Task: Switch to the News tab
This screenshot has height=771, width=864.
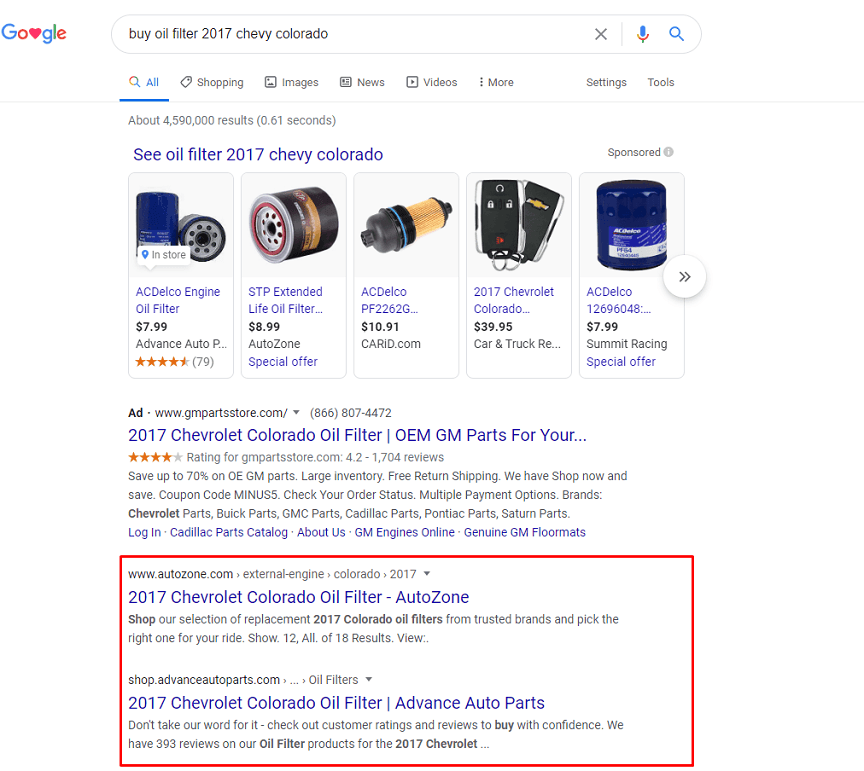Action: (x=362, y=82)
